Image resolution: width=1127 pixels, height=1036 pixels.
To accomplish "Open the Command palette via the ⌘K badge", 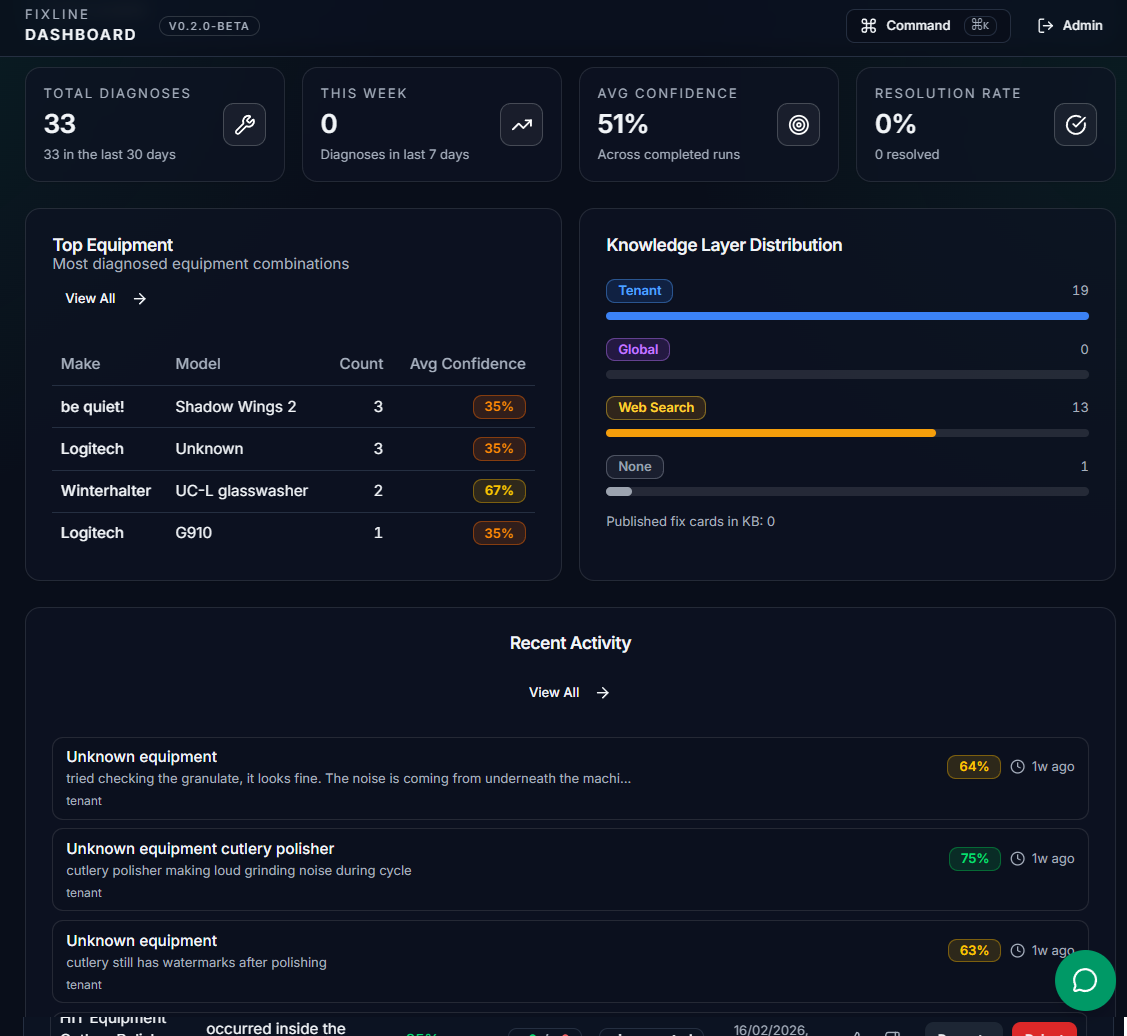I will click(x=980, y=25).
